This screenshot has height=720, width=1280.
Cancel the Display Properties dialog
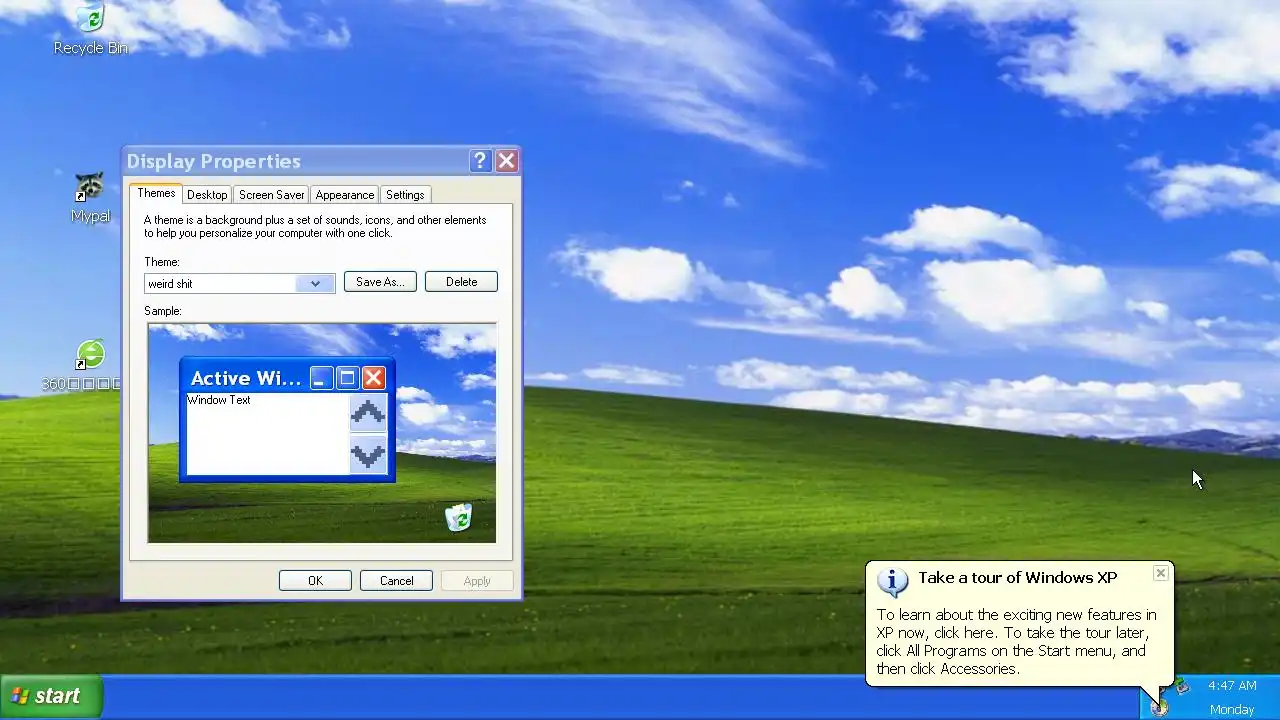pyautogui.click(x=396, y=581)
